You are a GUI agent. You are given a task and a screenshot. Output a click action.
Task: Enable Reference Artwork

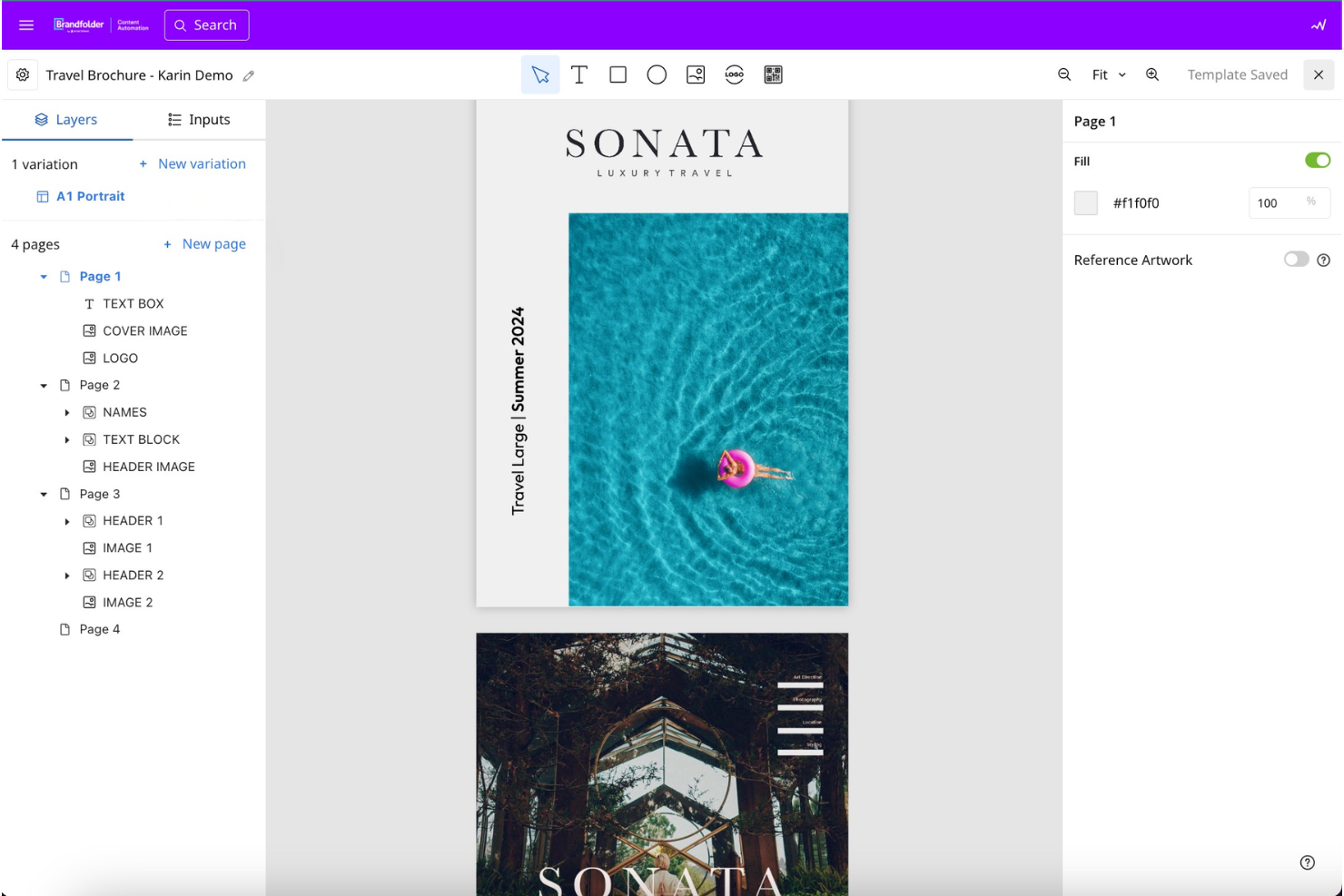pyautogui.click(x=1296, y=260)
